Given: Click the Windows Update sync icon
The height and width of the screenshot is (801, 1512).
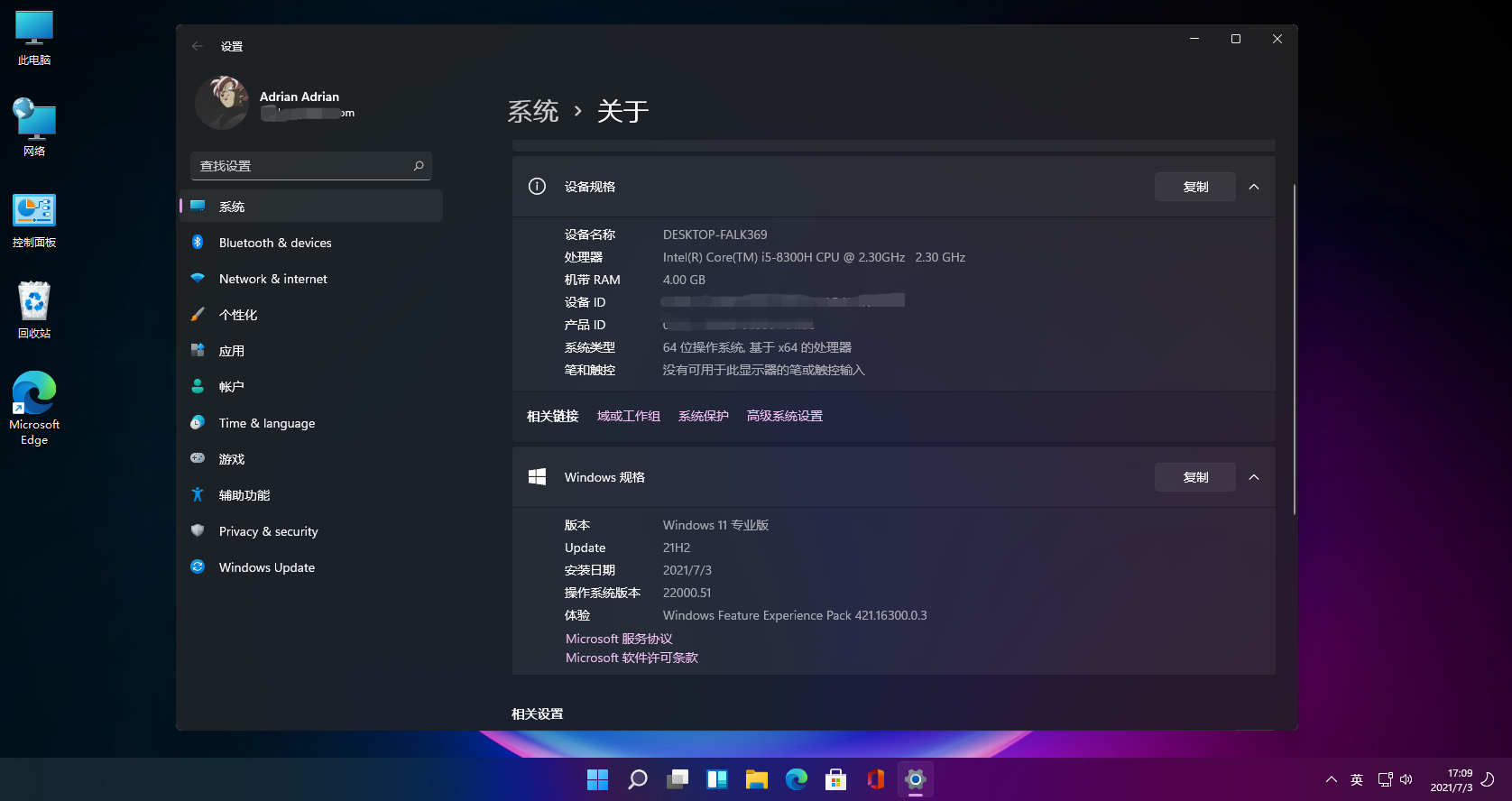Looking at the screenshot, I should [x=198, y=566].
